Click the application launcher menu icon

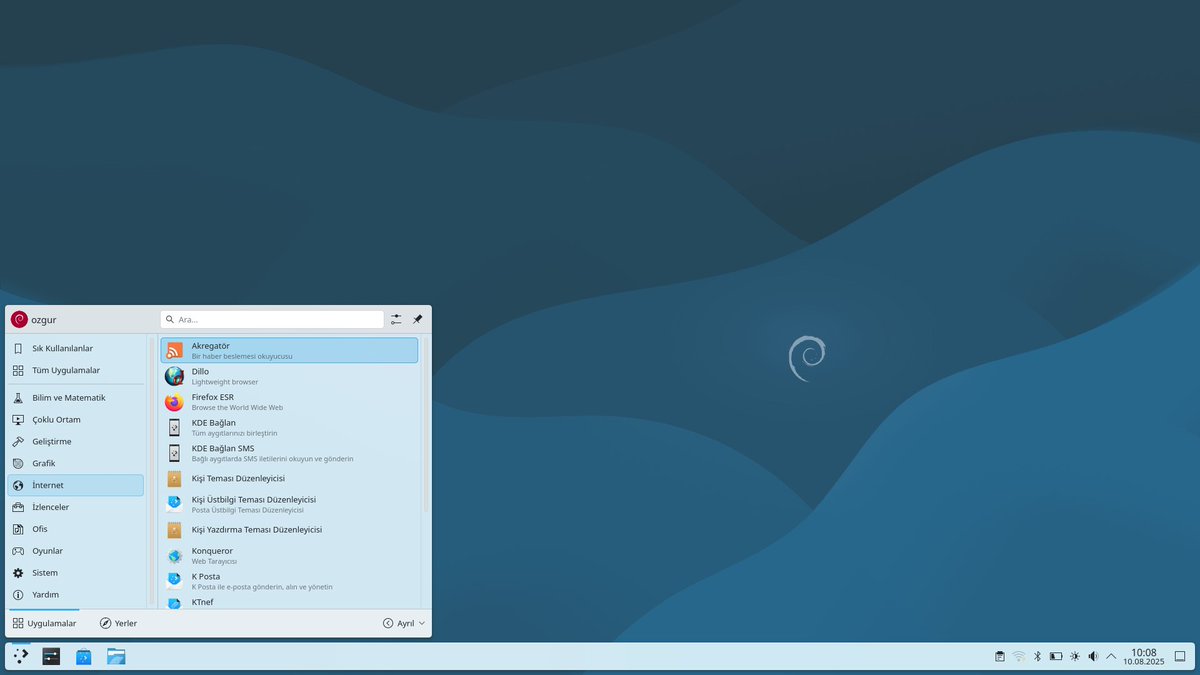pyautogui.click(x=20, y=656)
